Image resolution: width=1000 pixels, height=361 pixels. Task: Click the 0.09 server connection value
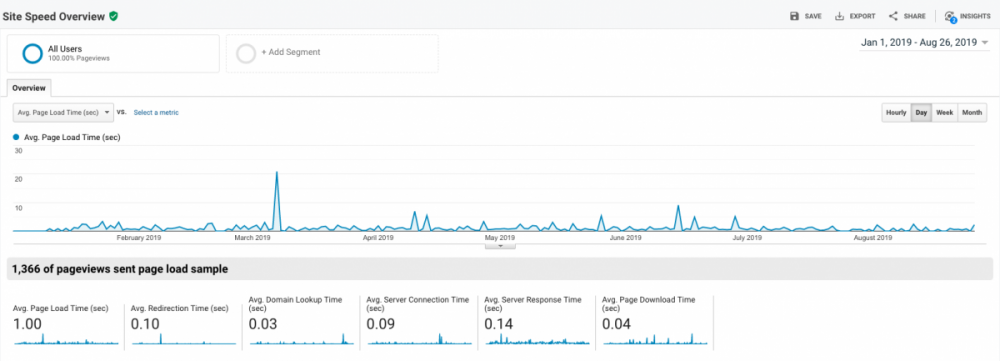point(381,324)
